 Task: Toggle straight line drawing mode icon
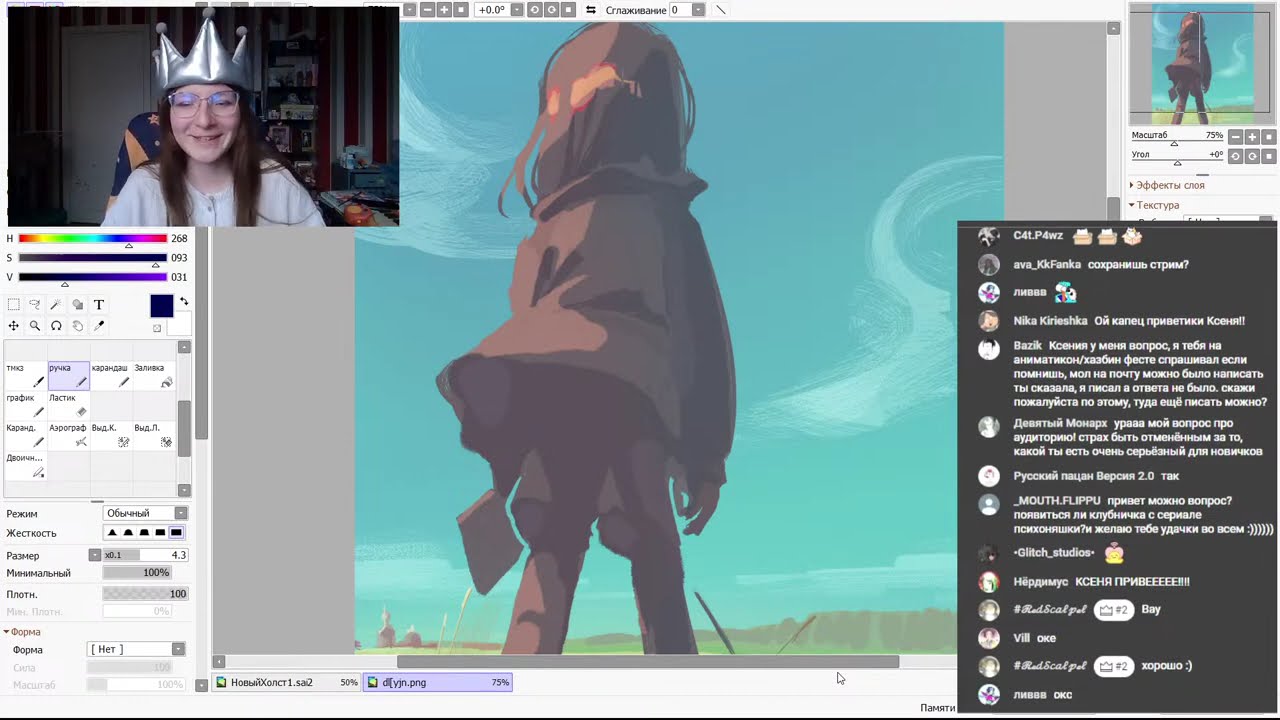pyautogui.click(x=721, y=10)
